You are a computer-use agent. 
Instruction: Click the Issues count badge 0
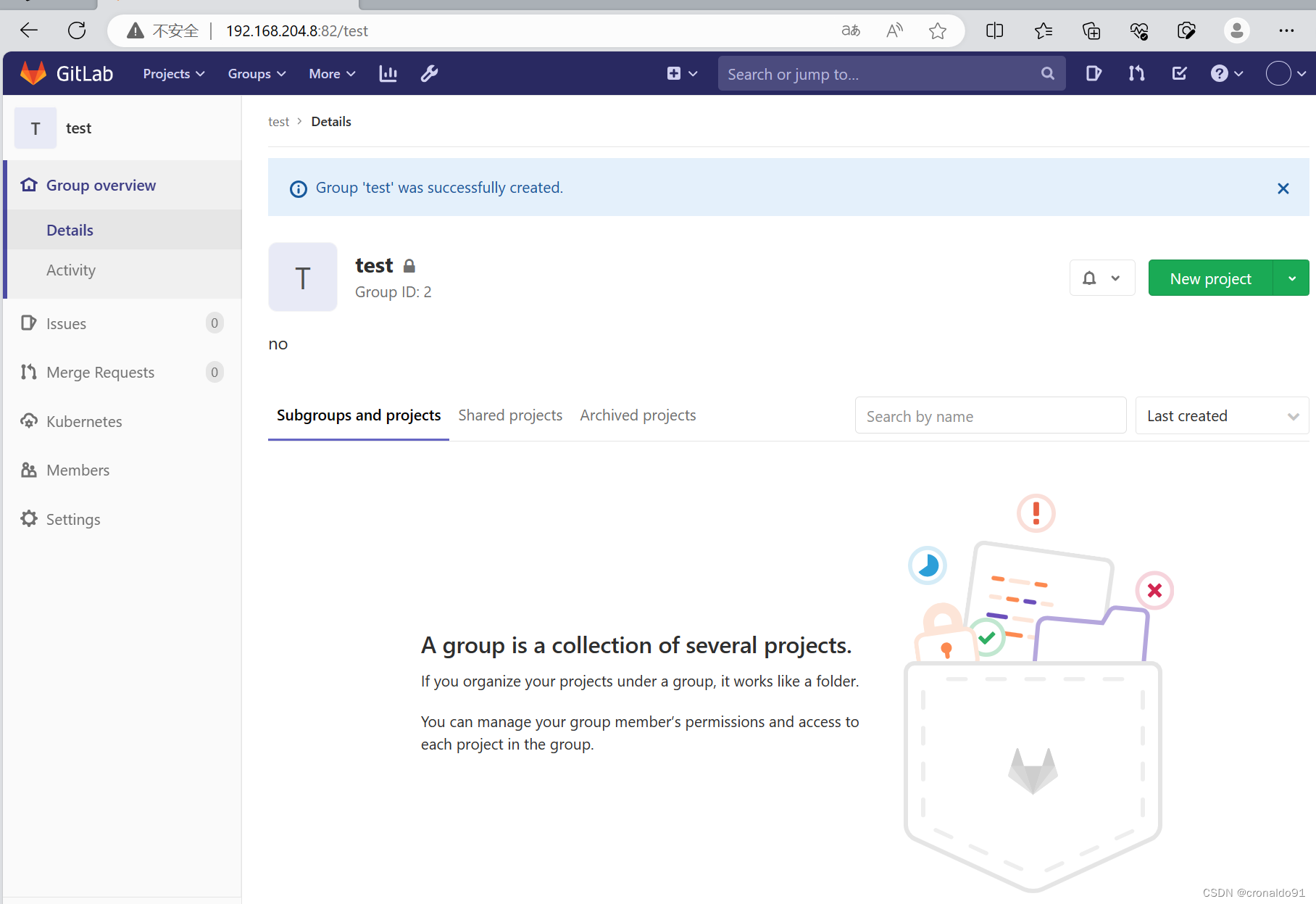click(x=215, y=323)
